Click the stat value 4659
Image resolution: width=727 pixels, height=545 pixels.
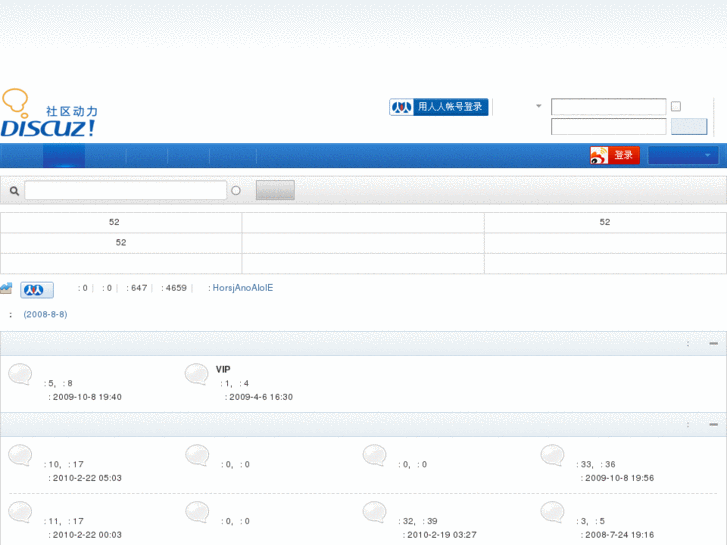[x=176, y=288]
